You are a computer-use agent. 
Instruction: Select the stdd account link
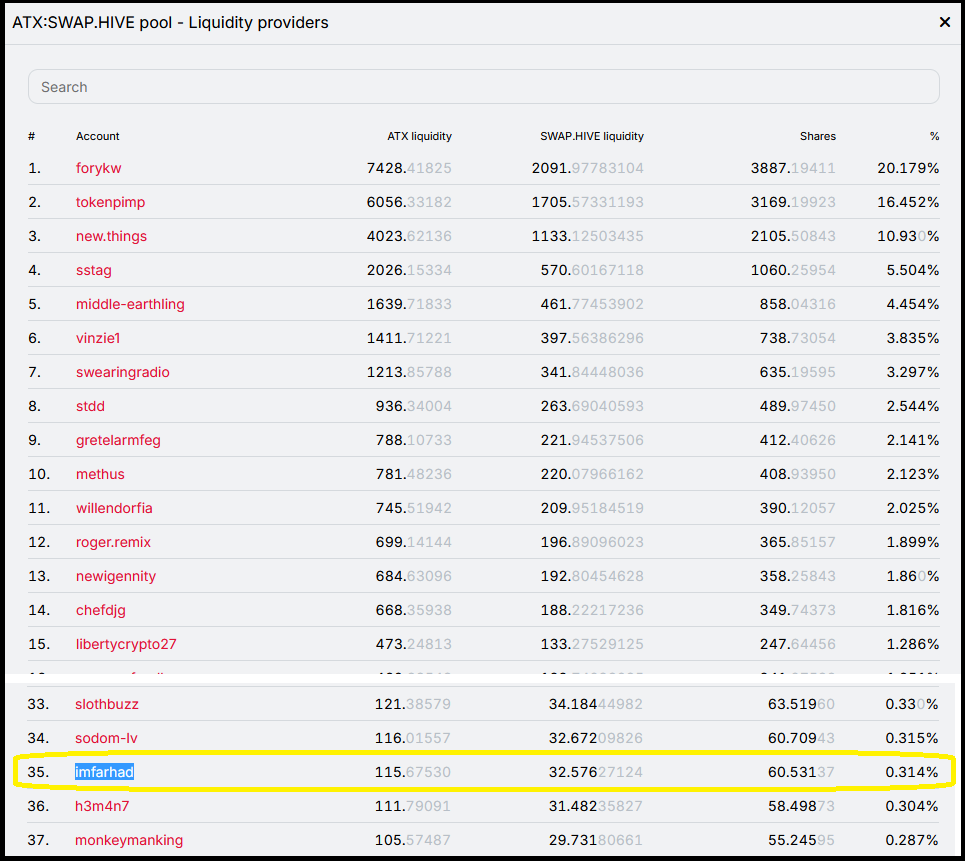[90, 406]
